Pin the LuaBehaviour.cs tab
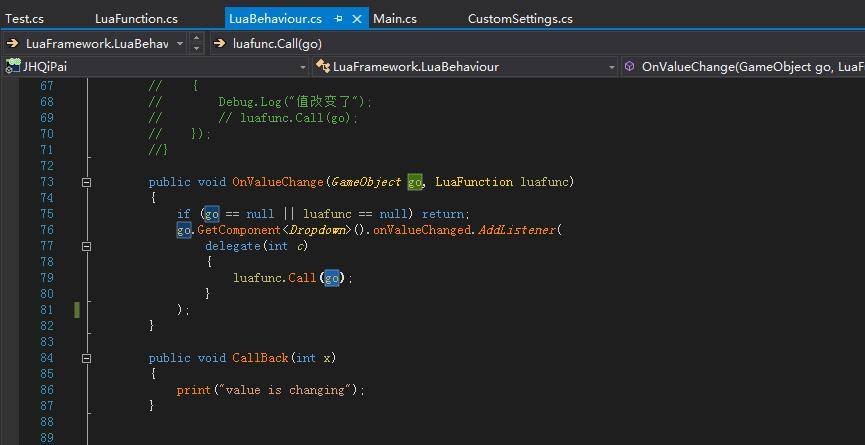 338,19
